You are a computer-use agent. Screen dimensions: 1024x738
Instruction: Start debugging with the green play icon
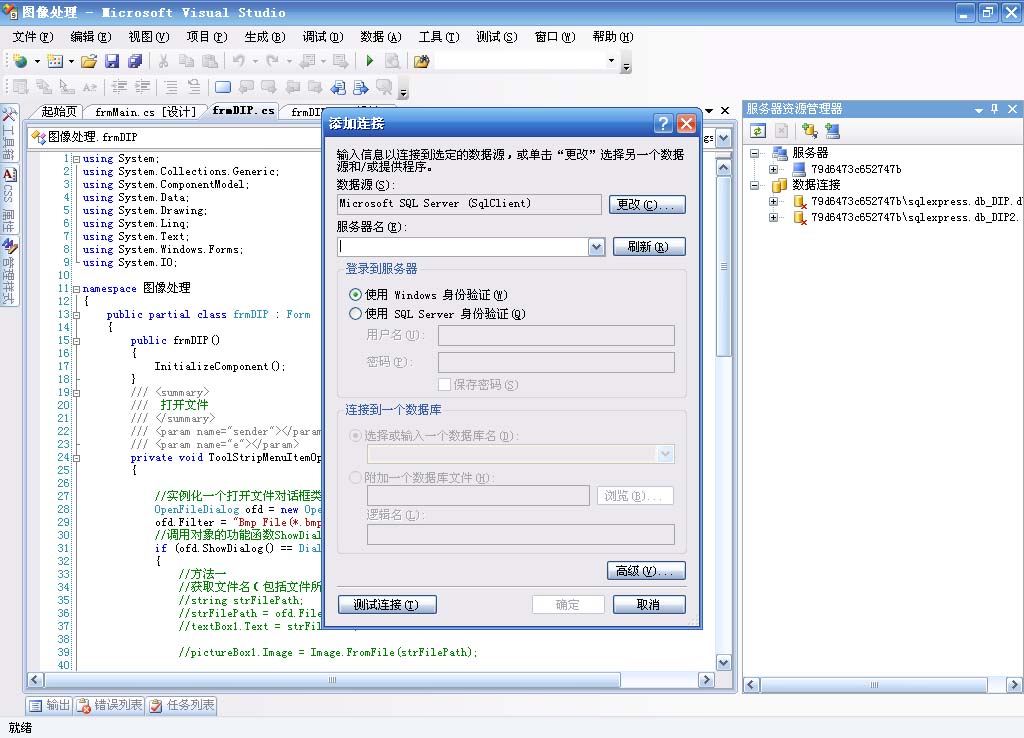coord(370,61)
